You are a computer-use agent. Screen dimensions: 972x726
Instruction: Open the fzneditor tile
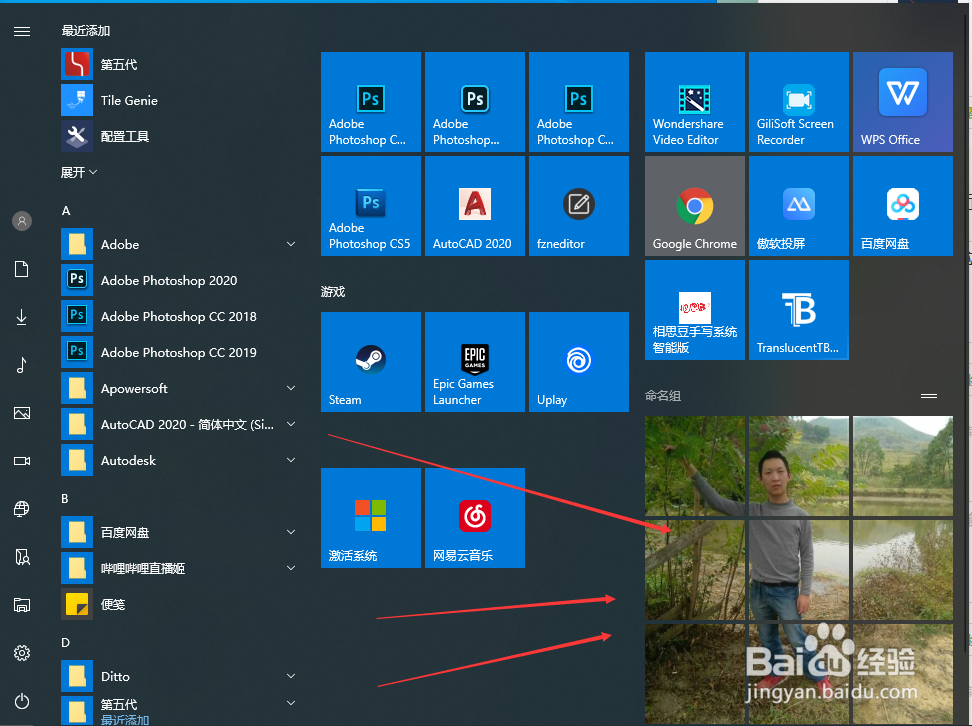[x=578, y=206]
